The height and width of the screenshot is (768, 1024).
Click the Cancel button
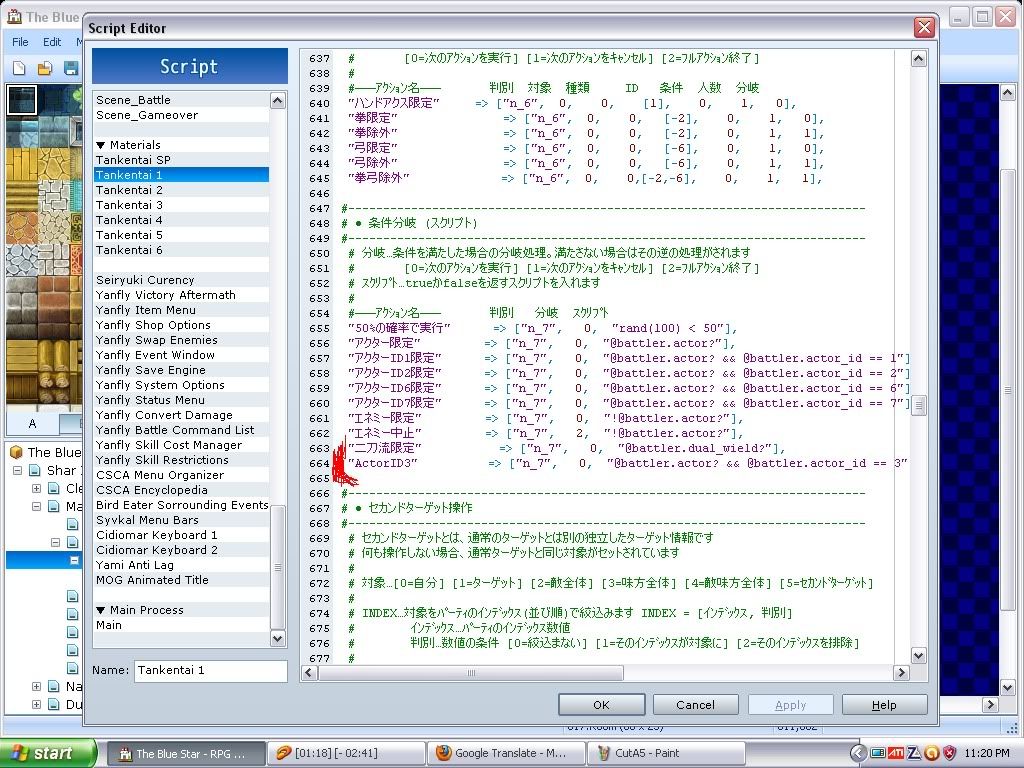click(x=695, y=704)
